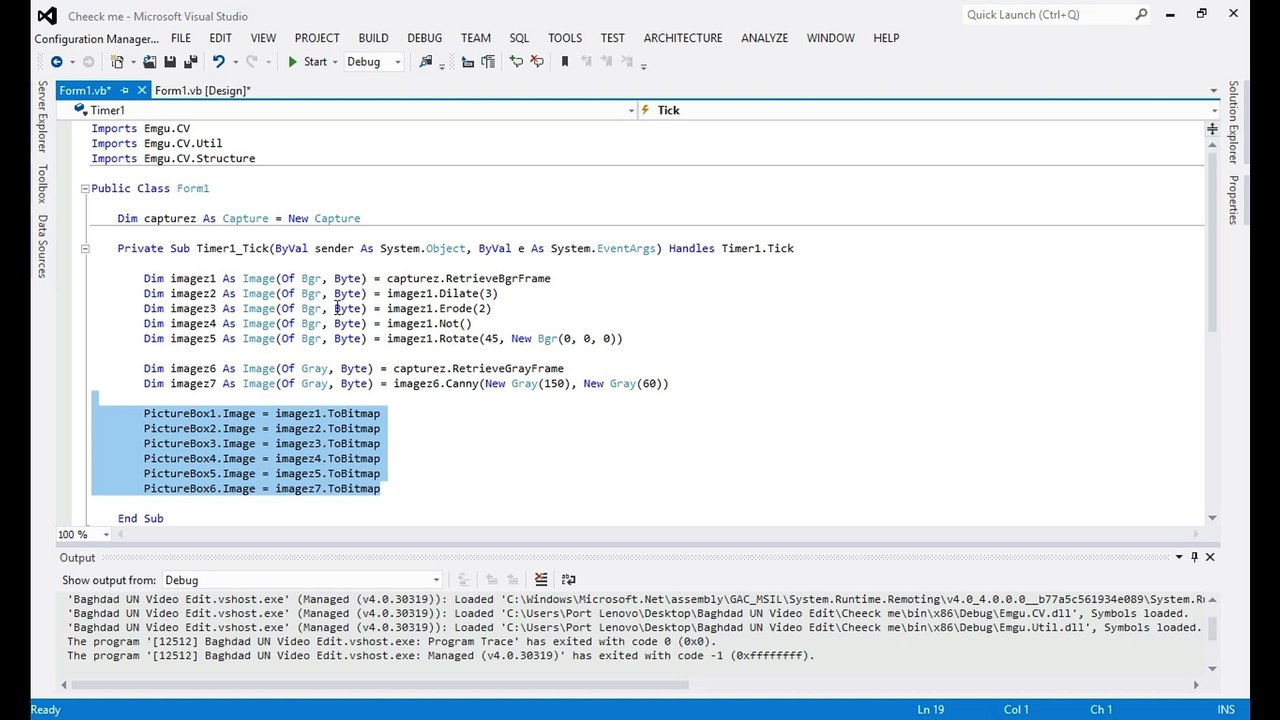1280x720 pixels.
Task: Start debugging with the green Start button
Action: [307, 62]
